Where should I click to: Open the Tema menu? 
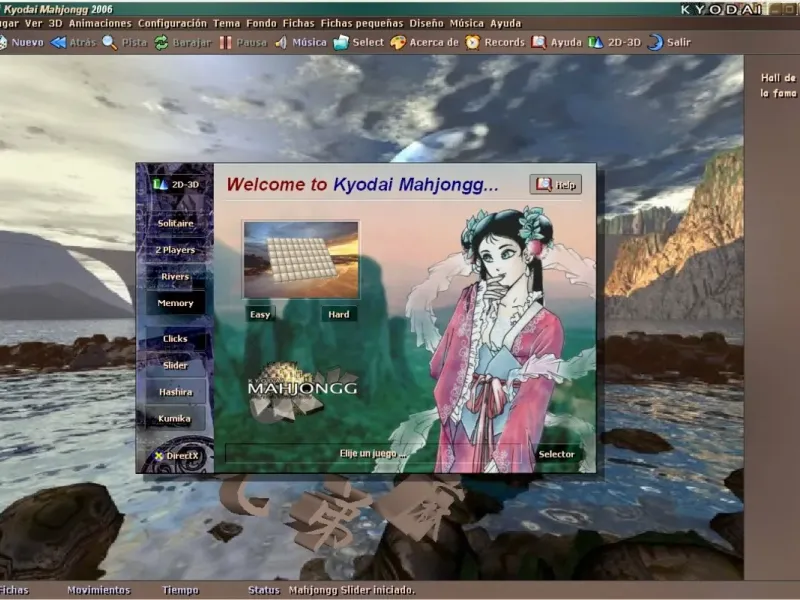(227, 23)
